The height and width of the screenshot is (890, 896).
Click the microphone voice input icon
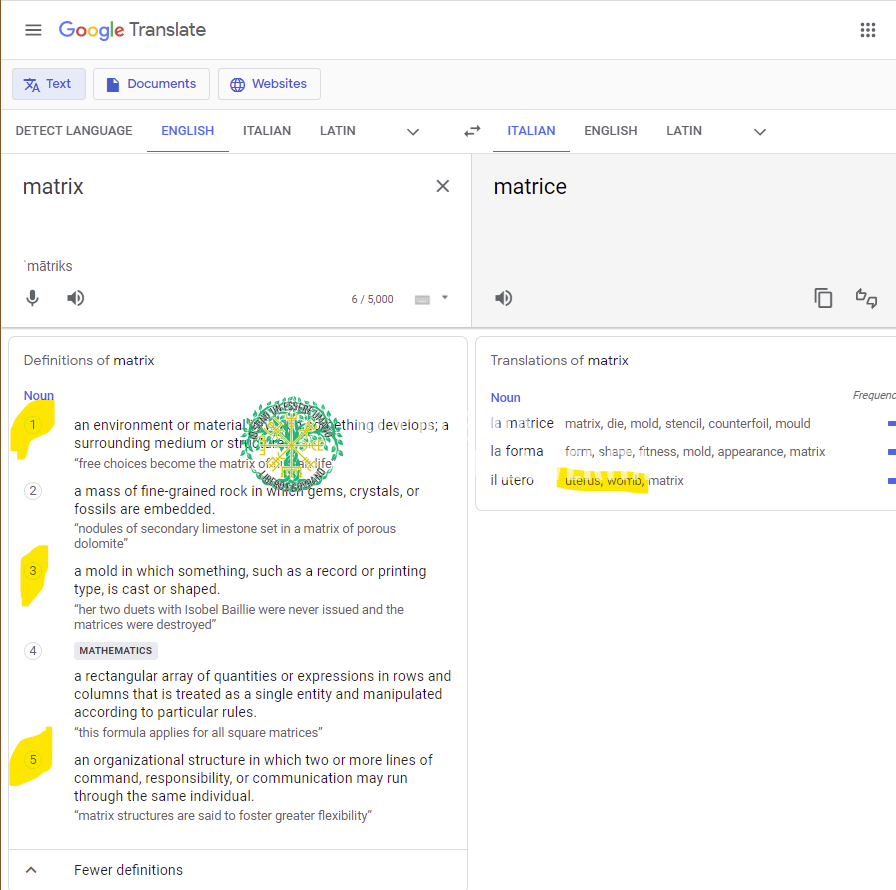[33, 298]
